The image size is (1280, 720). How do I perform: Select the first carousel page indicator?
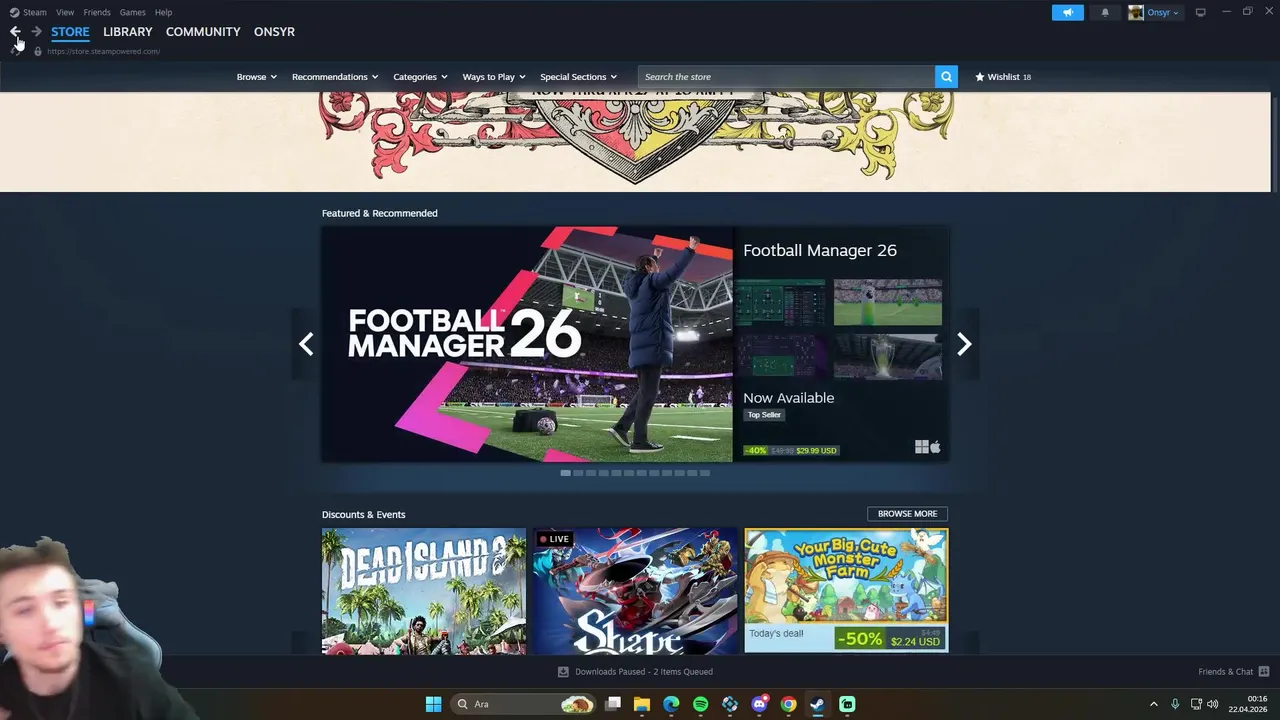click(x=565, y=473)
